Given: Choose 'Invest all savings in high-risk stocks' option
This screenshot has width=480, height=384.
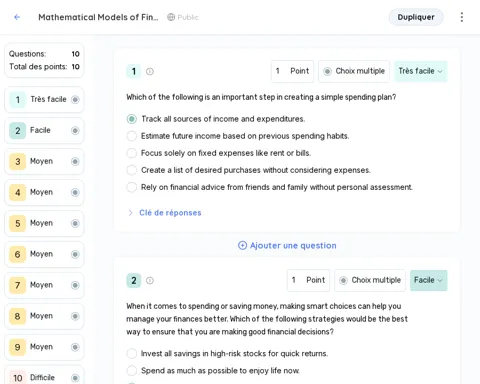Looking at the screenshot, I should (x=132, y=353).
